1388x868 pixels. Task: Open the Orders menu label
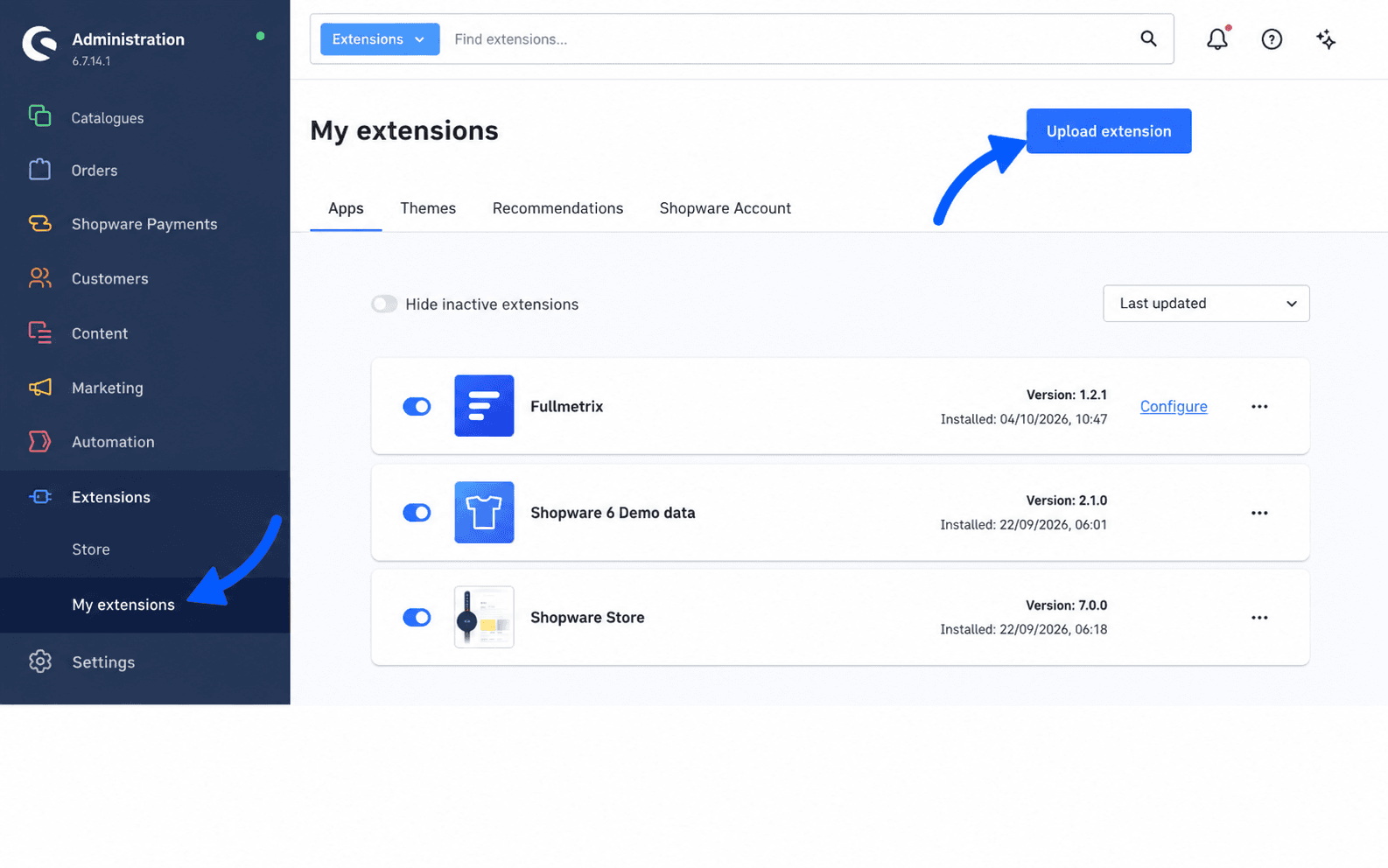coord(95,171)
